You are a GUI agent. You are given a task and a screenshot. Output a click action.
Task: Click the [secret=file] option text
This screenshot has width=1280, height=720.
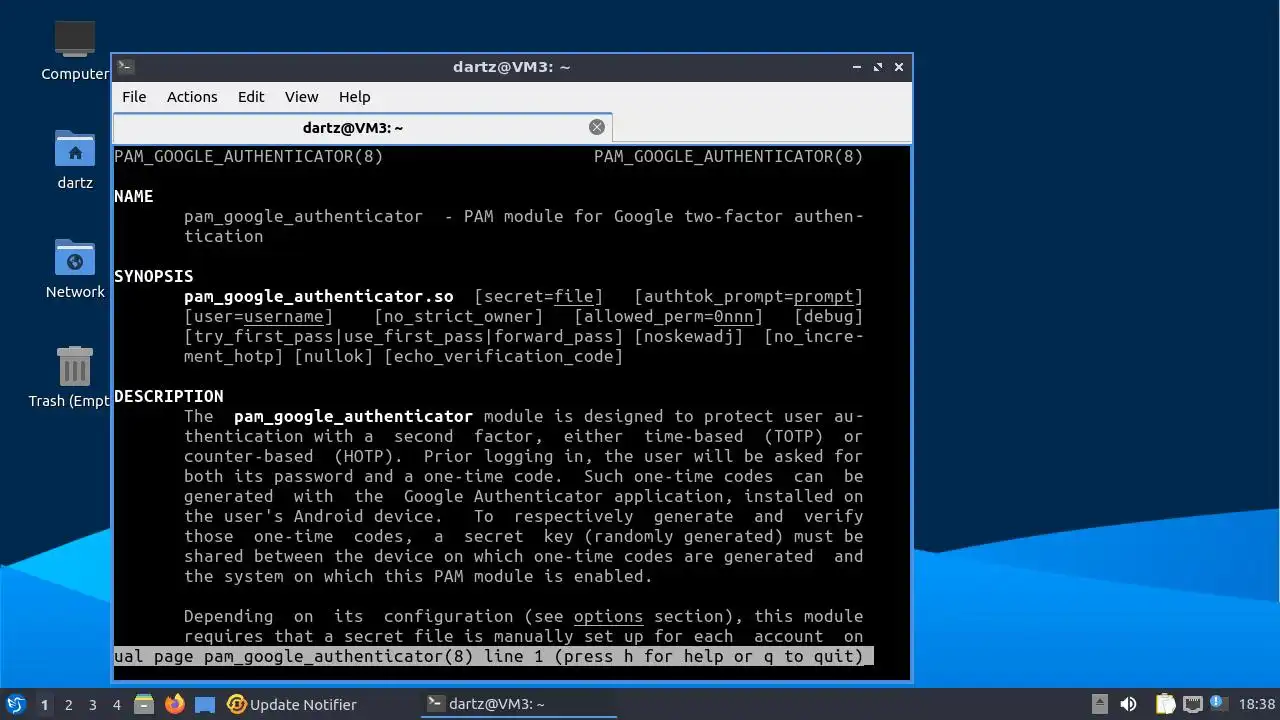click(x=539, y=296)
